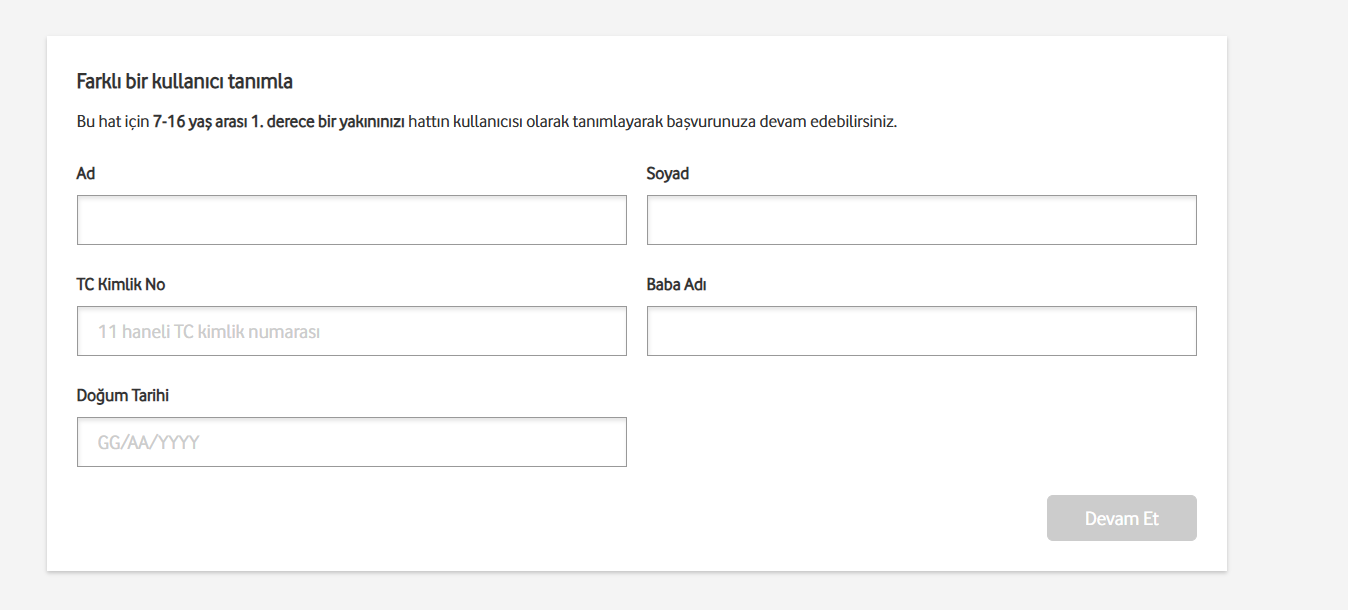Click the "Farklı bir kullanıcı tanımla" heading
The height and width of the screenshot is (610, 1348).
click(x=184, y=82)
